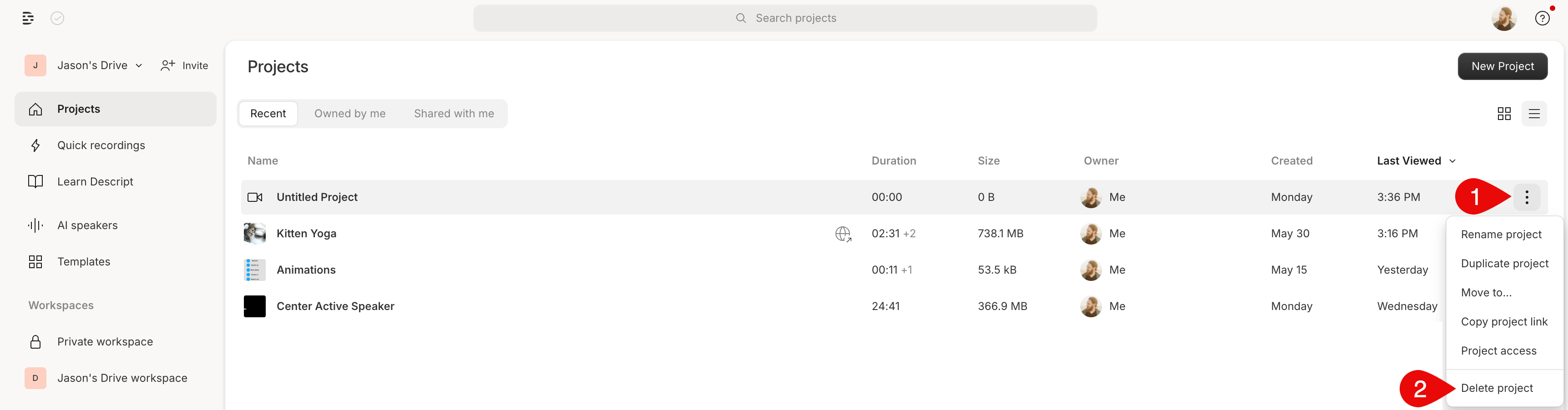Click the 738.1 MB size value
The height and width of the screenshot is (410, 1568).
(1000, 234)
